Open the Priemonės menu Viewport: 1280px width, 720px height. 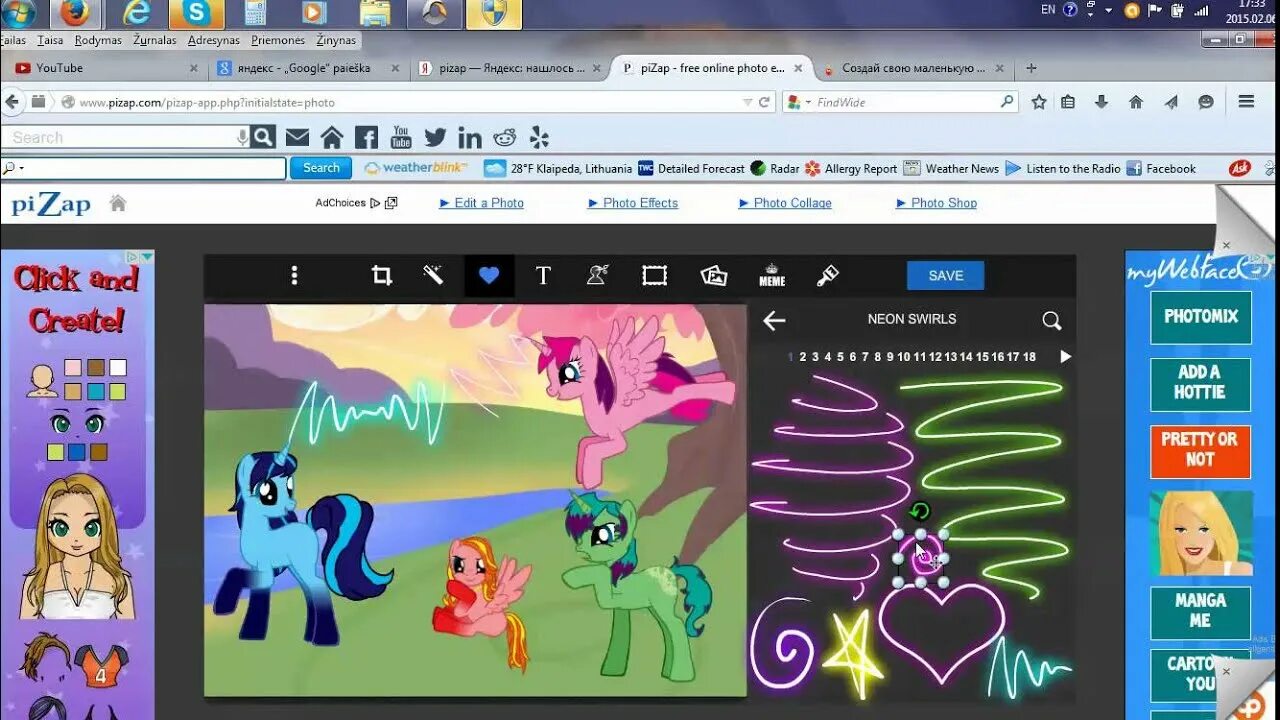(278, 40)
